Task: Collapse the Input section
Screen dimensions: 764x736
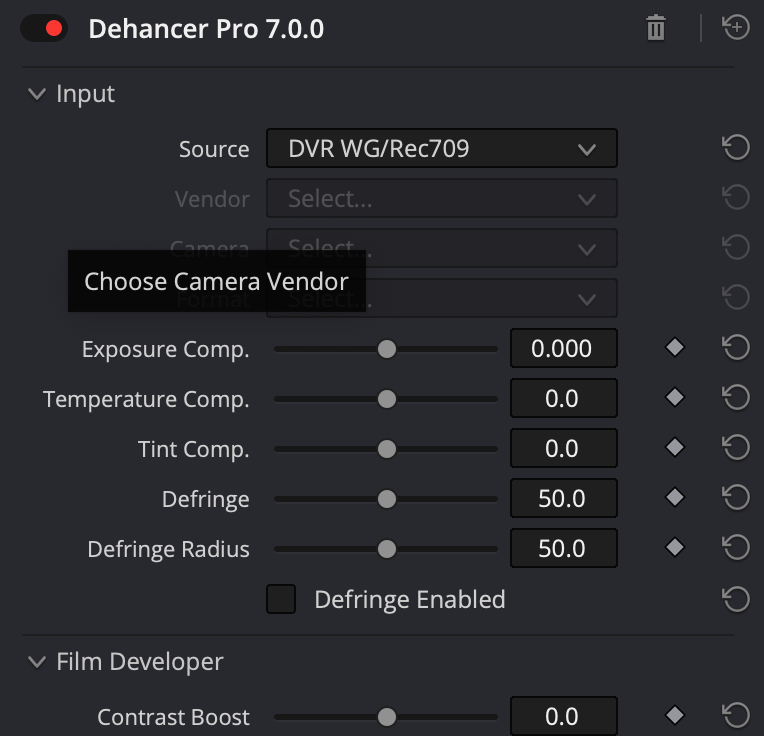Action: pos(37,94)
